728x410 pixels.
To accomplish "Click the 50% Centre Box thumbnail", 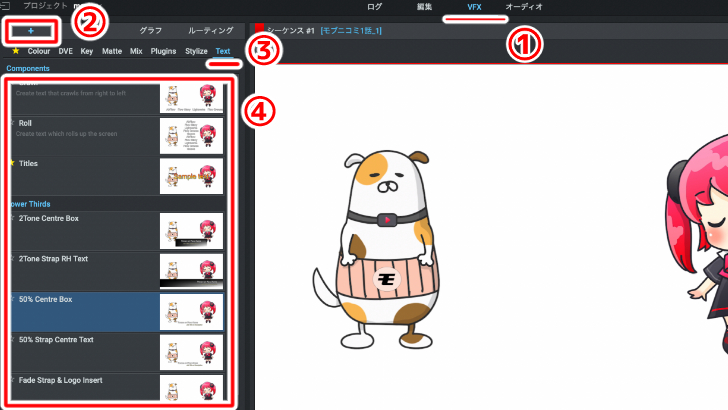I will (191, 312).
